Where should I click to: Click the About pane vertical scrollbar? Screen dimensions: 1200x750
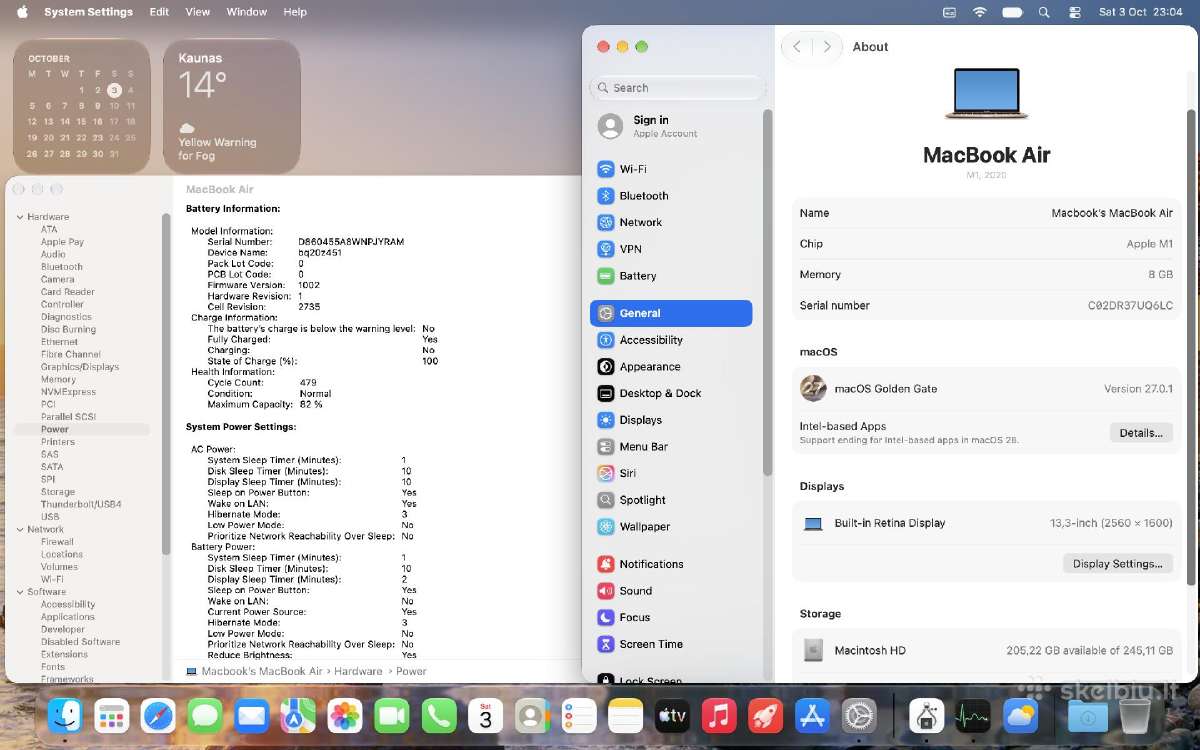point(1191,347)
